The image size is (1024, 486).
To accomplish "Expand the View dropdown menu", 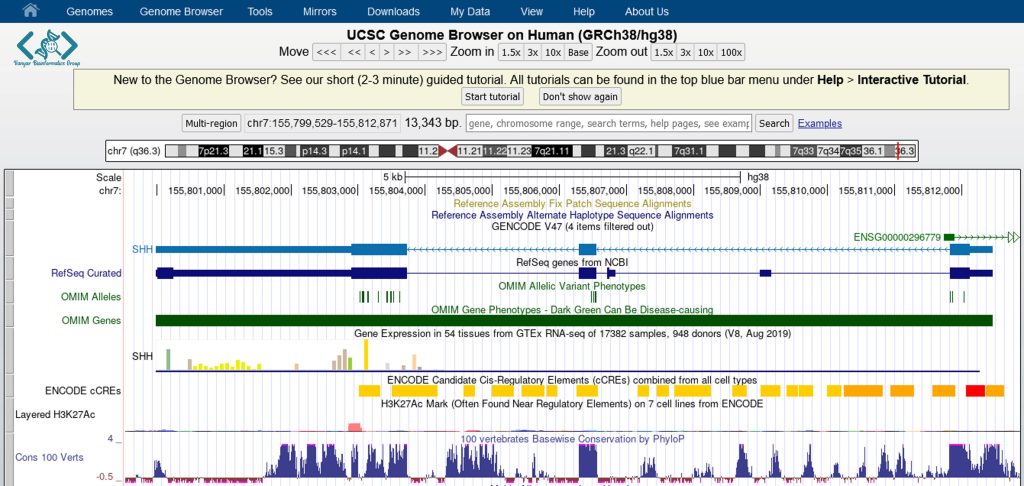I will [532, 11].
